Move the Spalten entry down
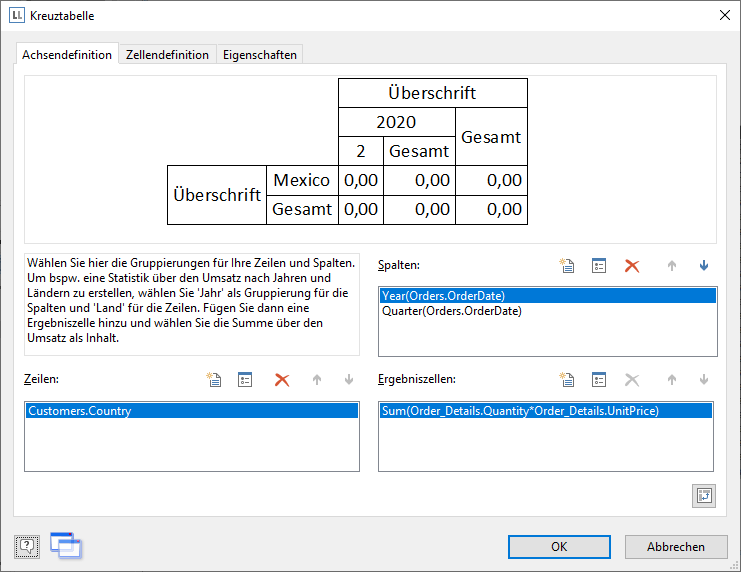 tap(704, 266)
